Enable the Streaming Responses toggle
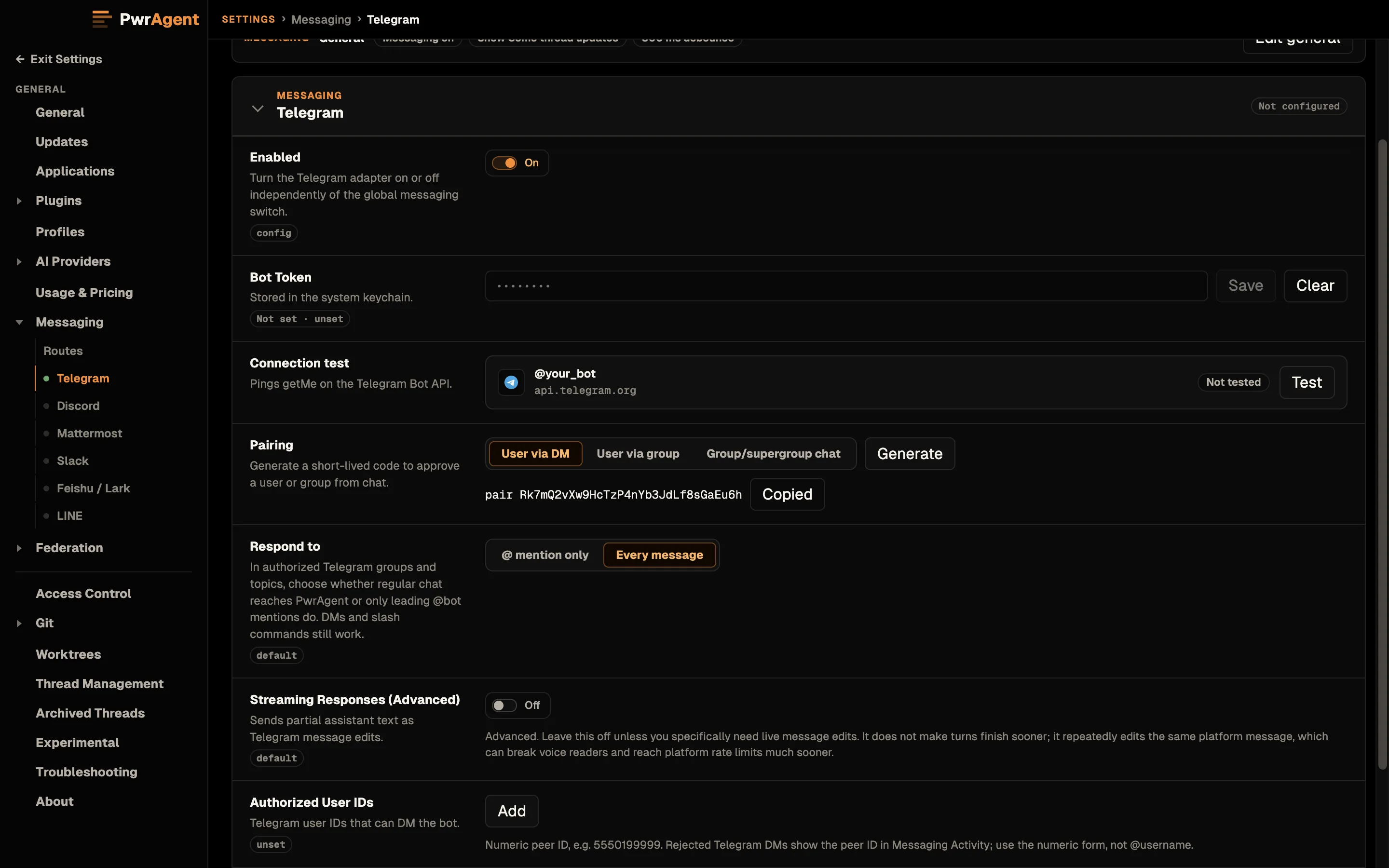Screen dimensions: 1389x868 504,705
